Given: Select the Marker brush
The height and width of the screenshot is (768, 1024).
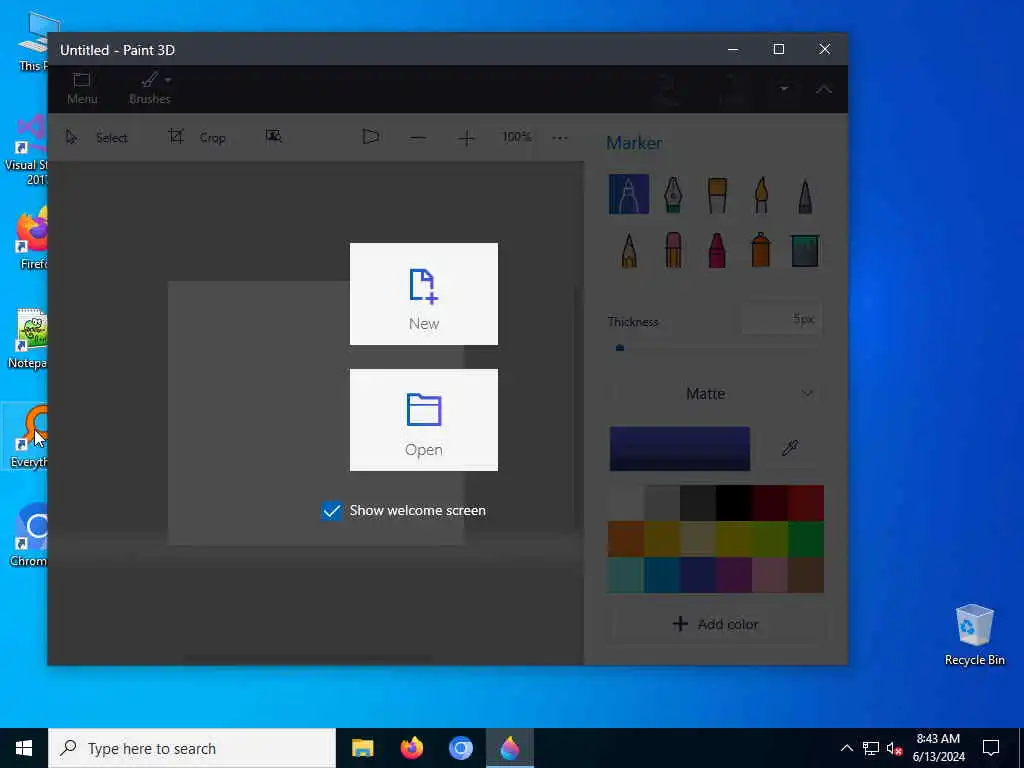Looking at the screenshot, I should (x=629, y=194).
